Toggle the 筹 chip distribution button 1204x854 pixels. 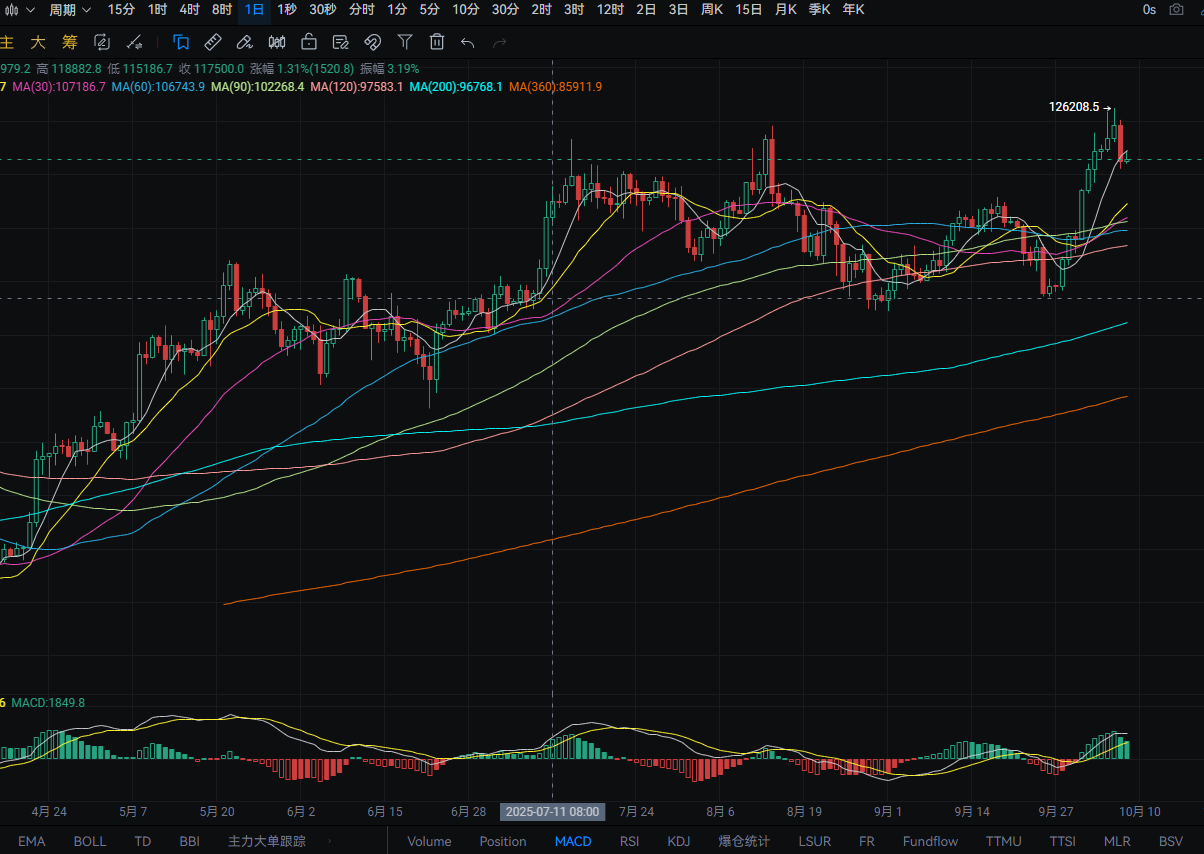(69, 42)
